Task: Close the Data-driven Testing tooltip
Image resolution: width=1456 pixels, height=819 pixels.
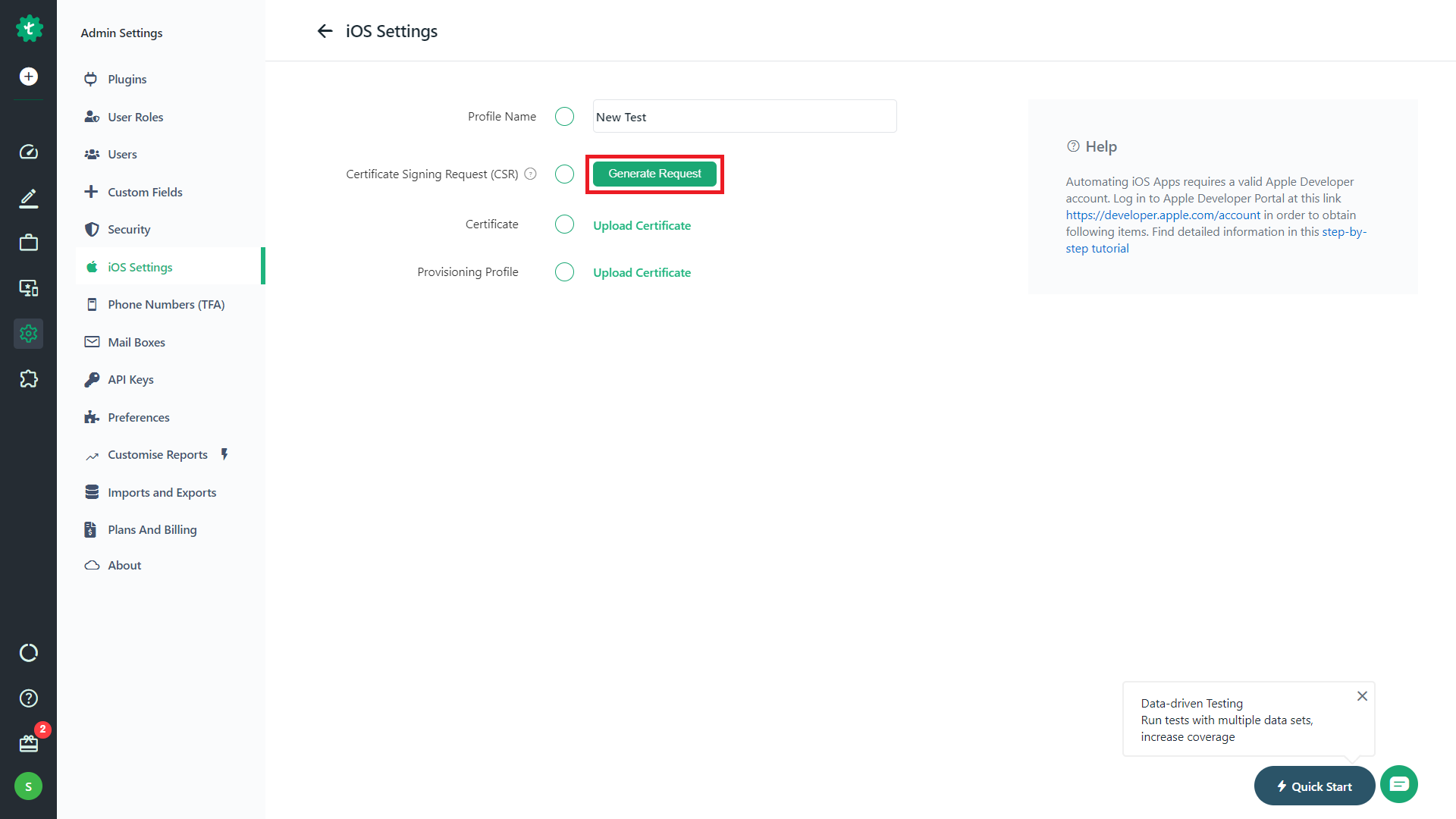Action: [1362, 696]
